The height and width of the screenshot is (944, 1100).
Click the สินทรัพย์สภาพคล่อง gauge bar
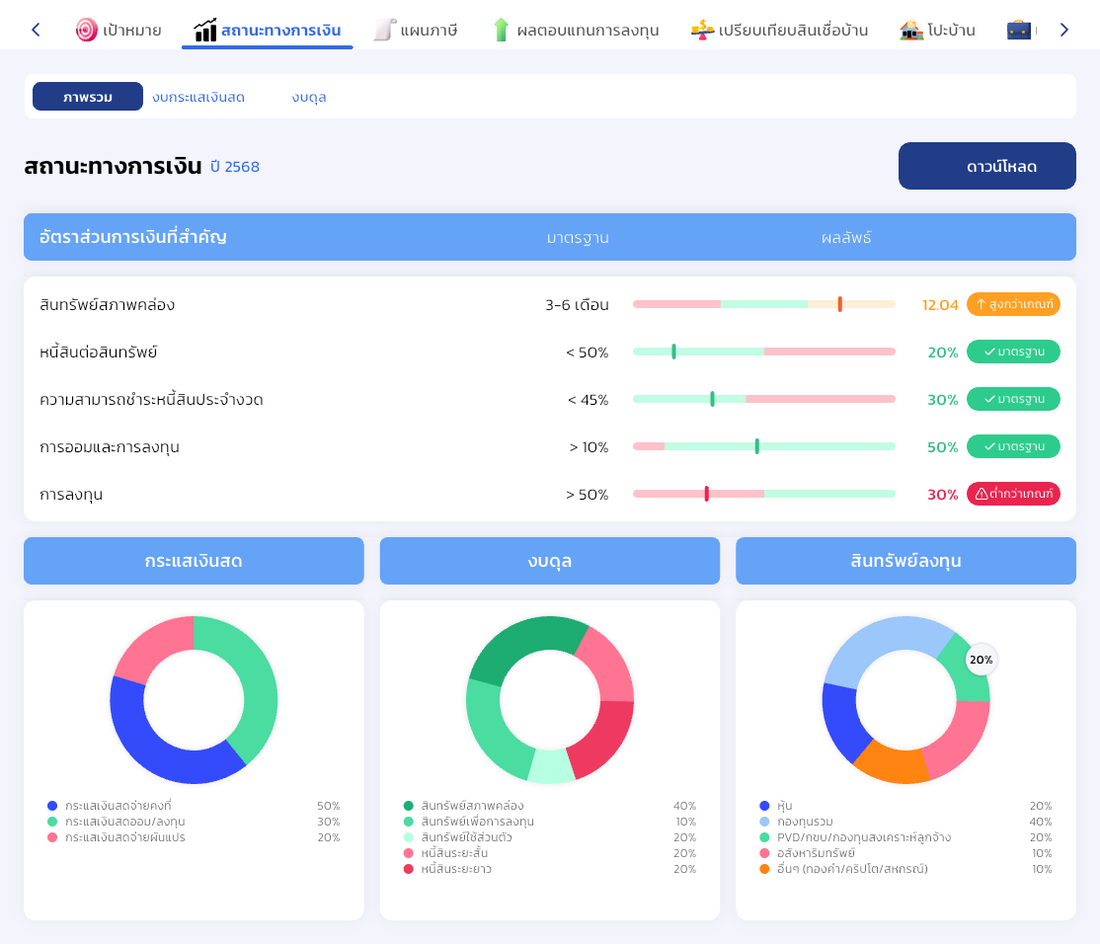click(x=764, y=304)
